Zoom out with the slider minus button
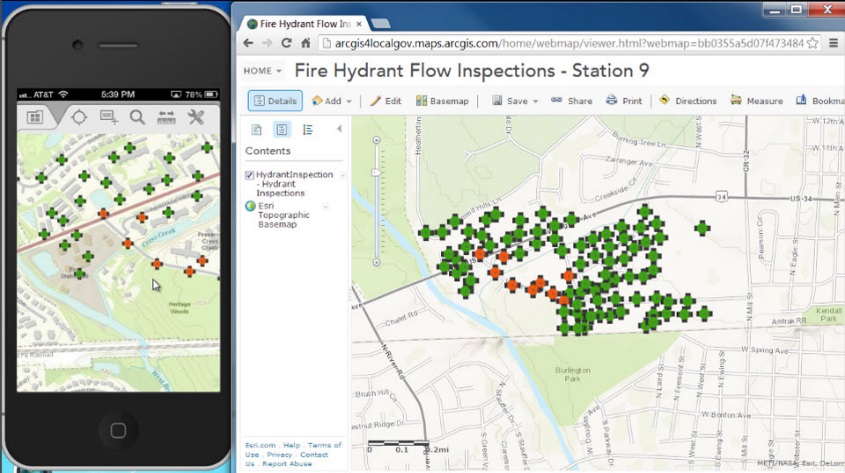The width and height of the screenshot is (845, 473). [x=377, y=262]
